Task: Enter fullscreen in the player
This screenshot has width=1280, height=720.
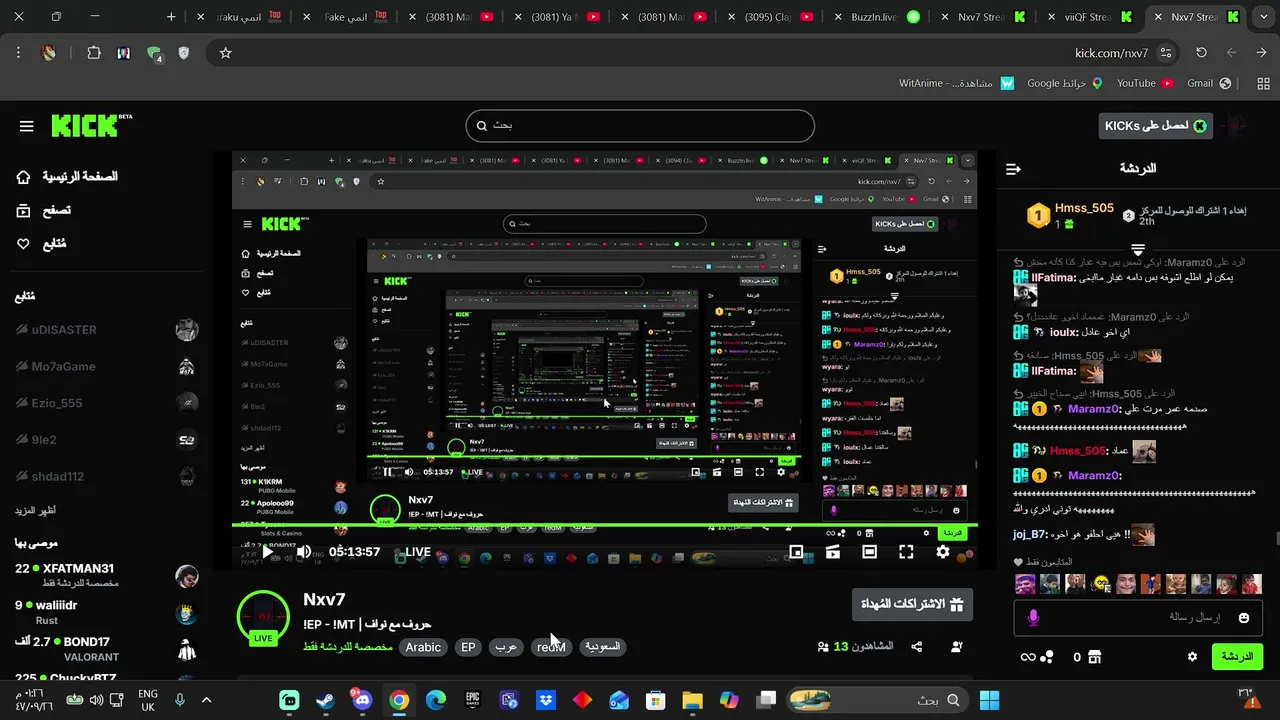Action: point(906,552)
